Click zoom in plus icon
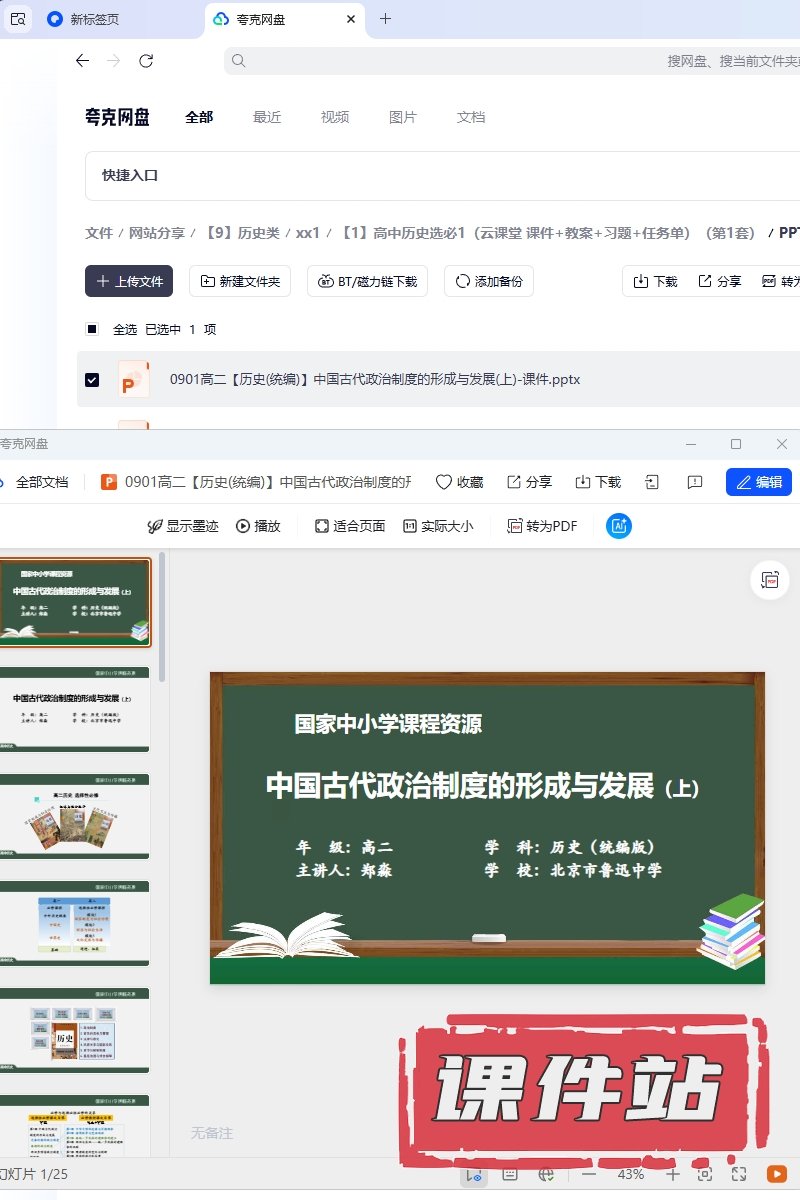The width and height of the screenshot is (800, 1200). 672,1174
